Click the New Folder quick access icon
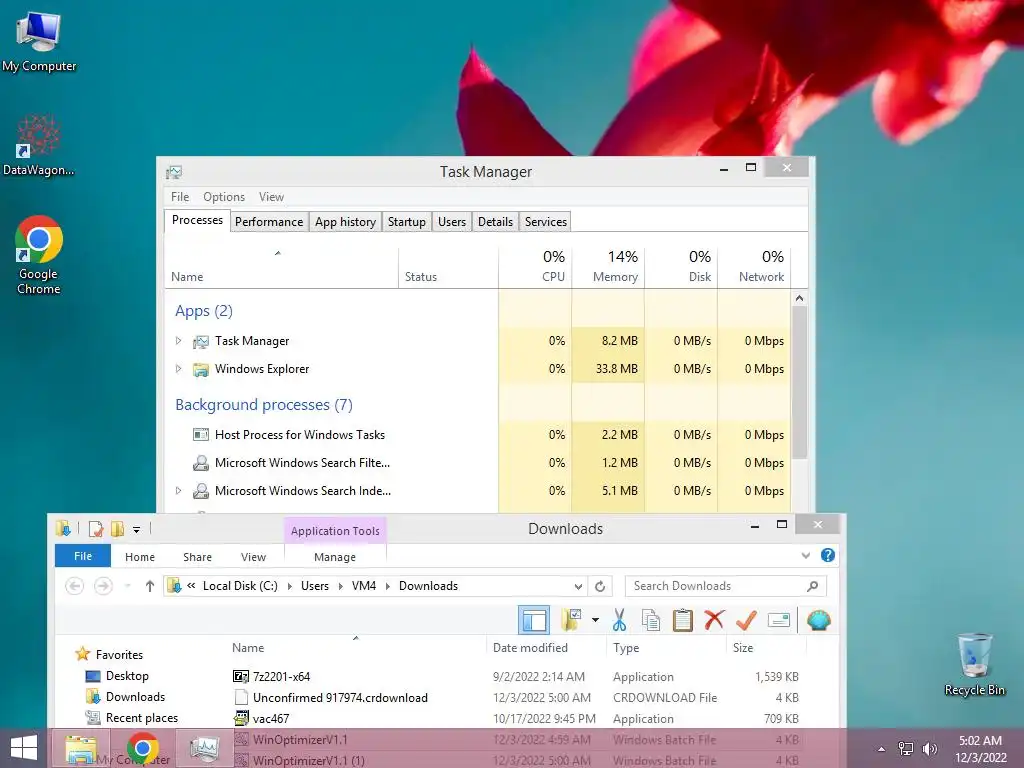The width and height of the screenshot is (1024, 768). [118, 529]
